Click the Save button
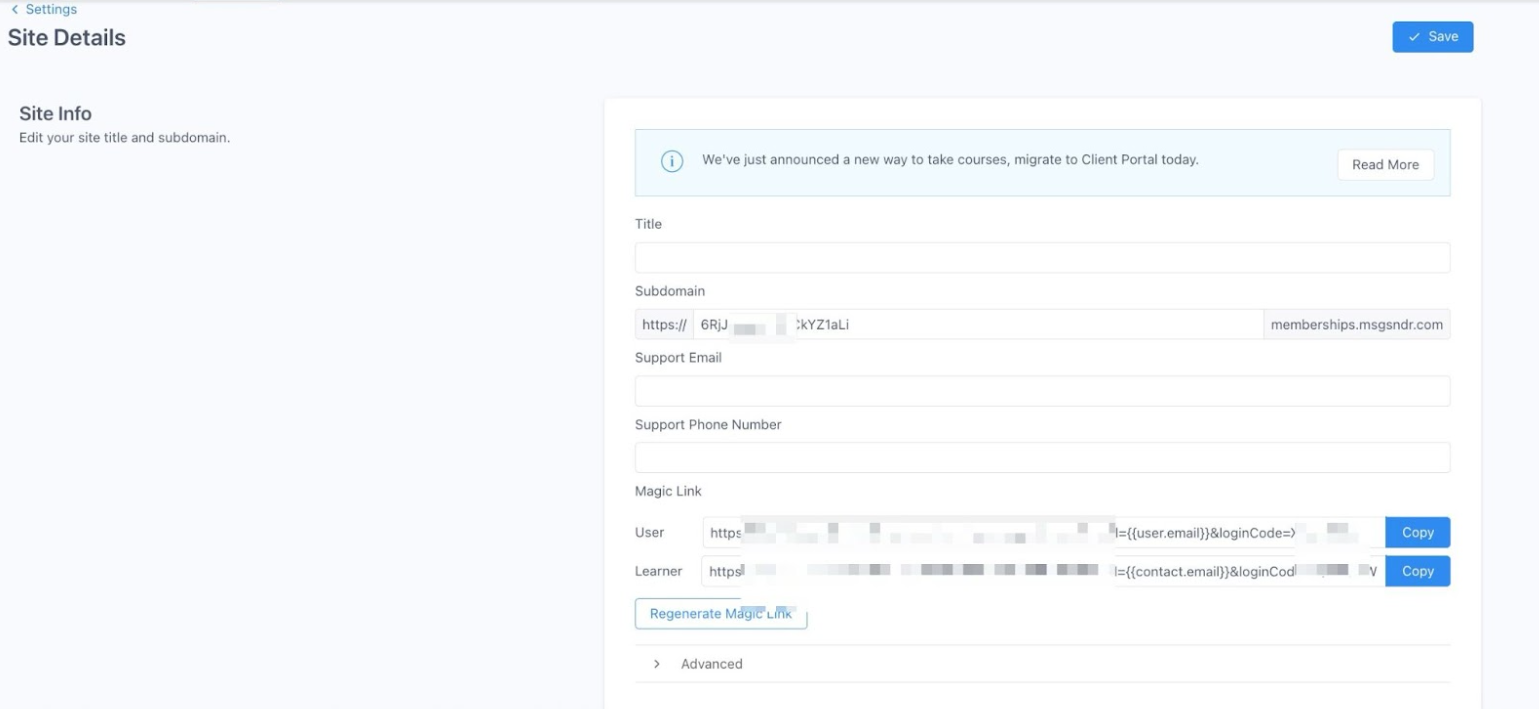This screenshot has width=1539, height=709. [1432, 37]
